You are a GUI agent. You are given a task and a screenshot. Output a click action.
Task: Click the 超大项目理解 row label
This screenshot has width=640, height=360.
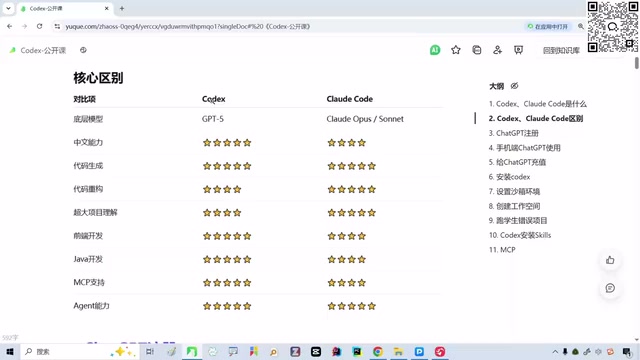click(96, 212)
